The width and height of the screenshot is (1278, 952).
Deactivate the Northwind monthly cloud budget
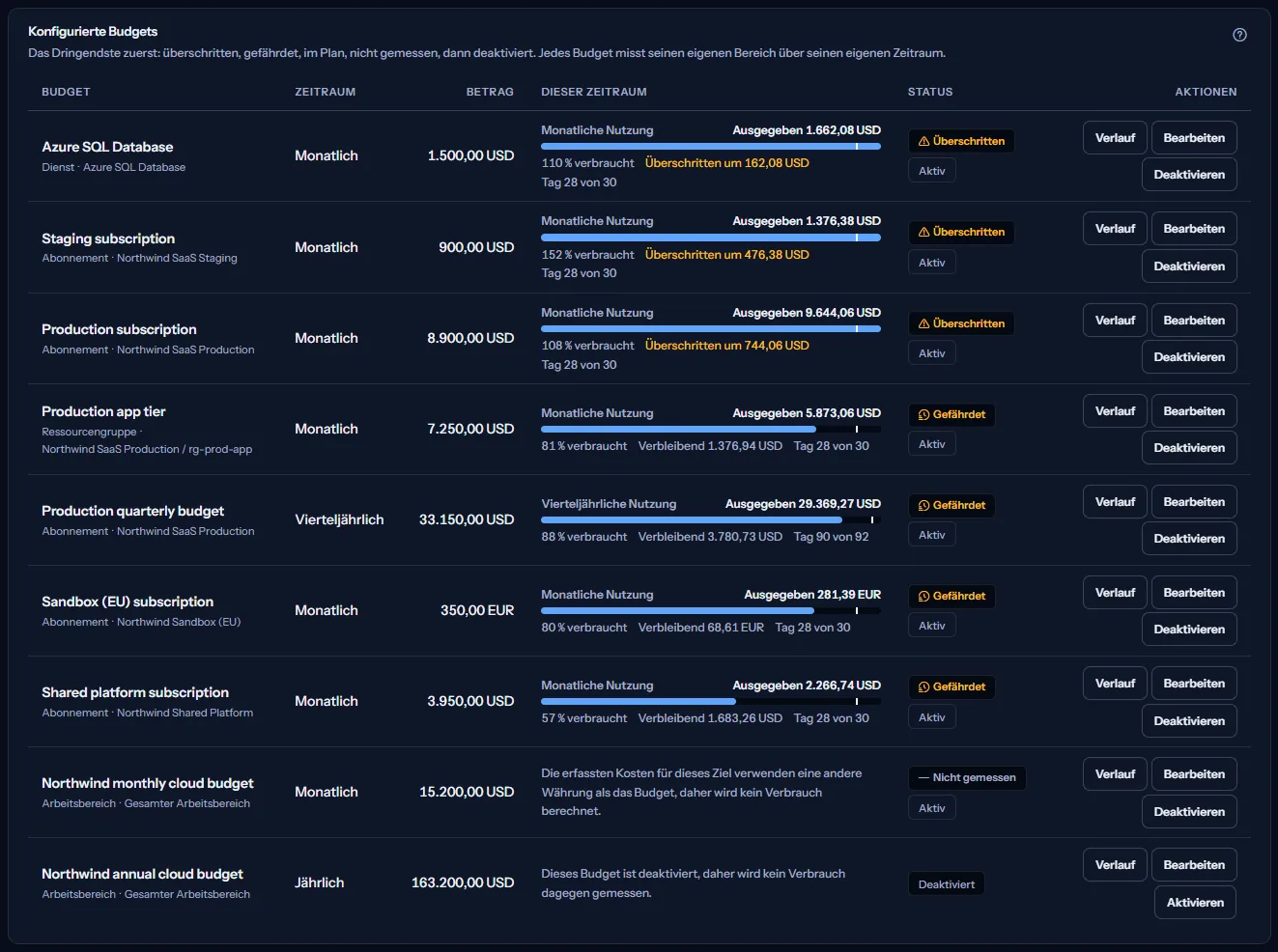(x=1189, y=812)
